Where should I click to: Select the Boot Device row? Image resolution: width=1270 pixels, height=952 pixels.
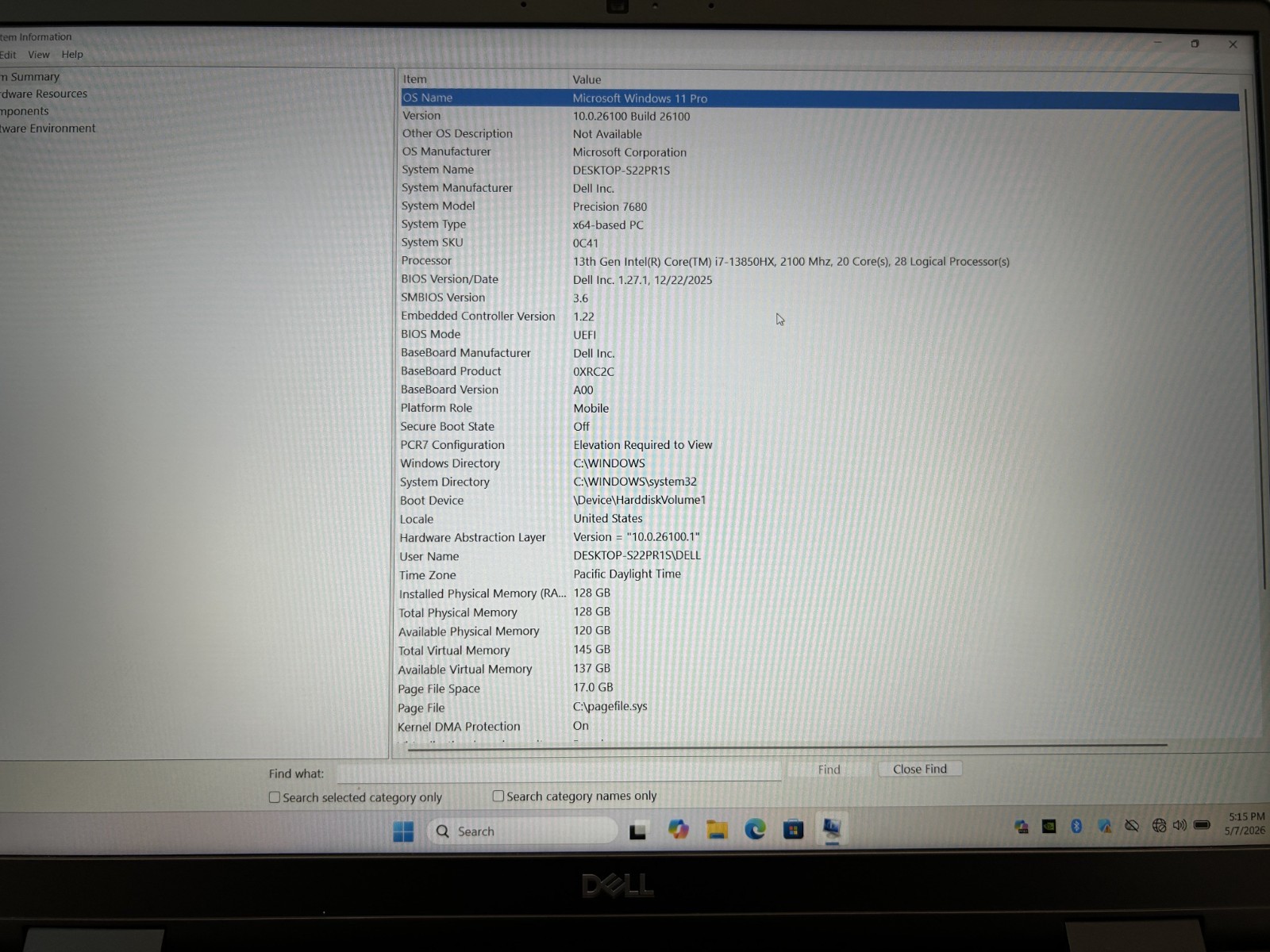[x=820, y=501]
